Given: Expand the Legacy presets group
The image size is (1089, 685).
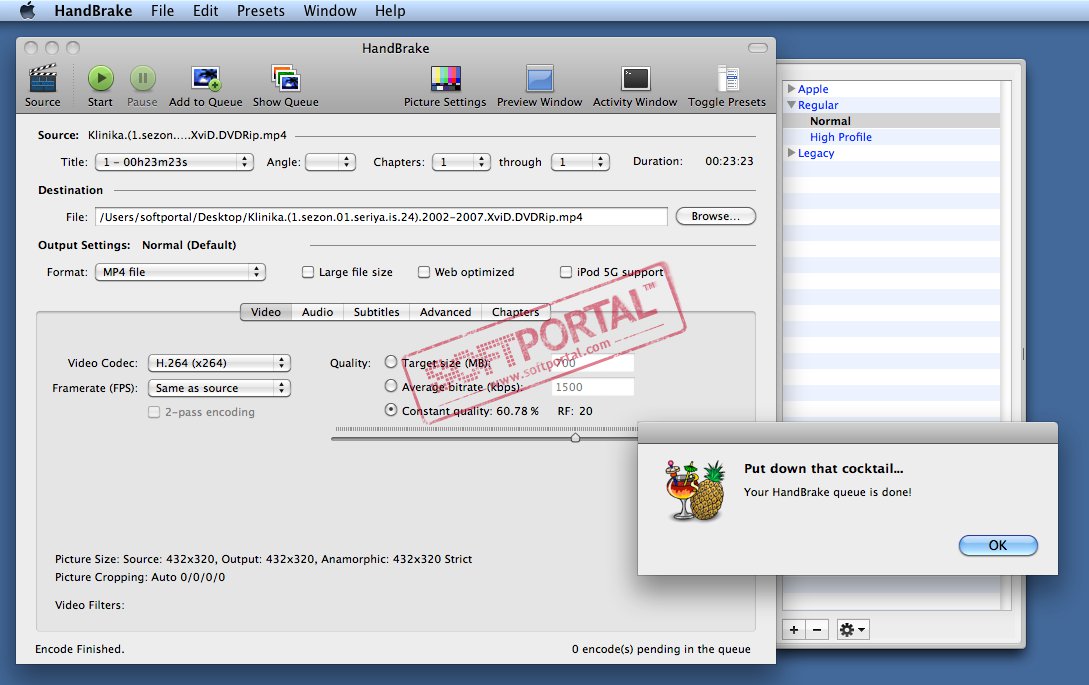Looking at the screenshot, I should pyautogui.click(x=791, y=153).
